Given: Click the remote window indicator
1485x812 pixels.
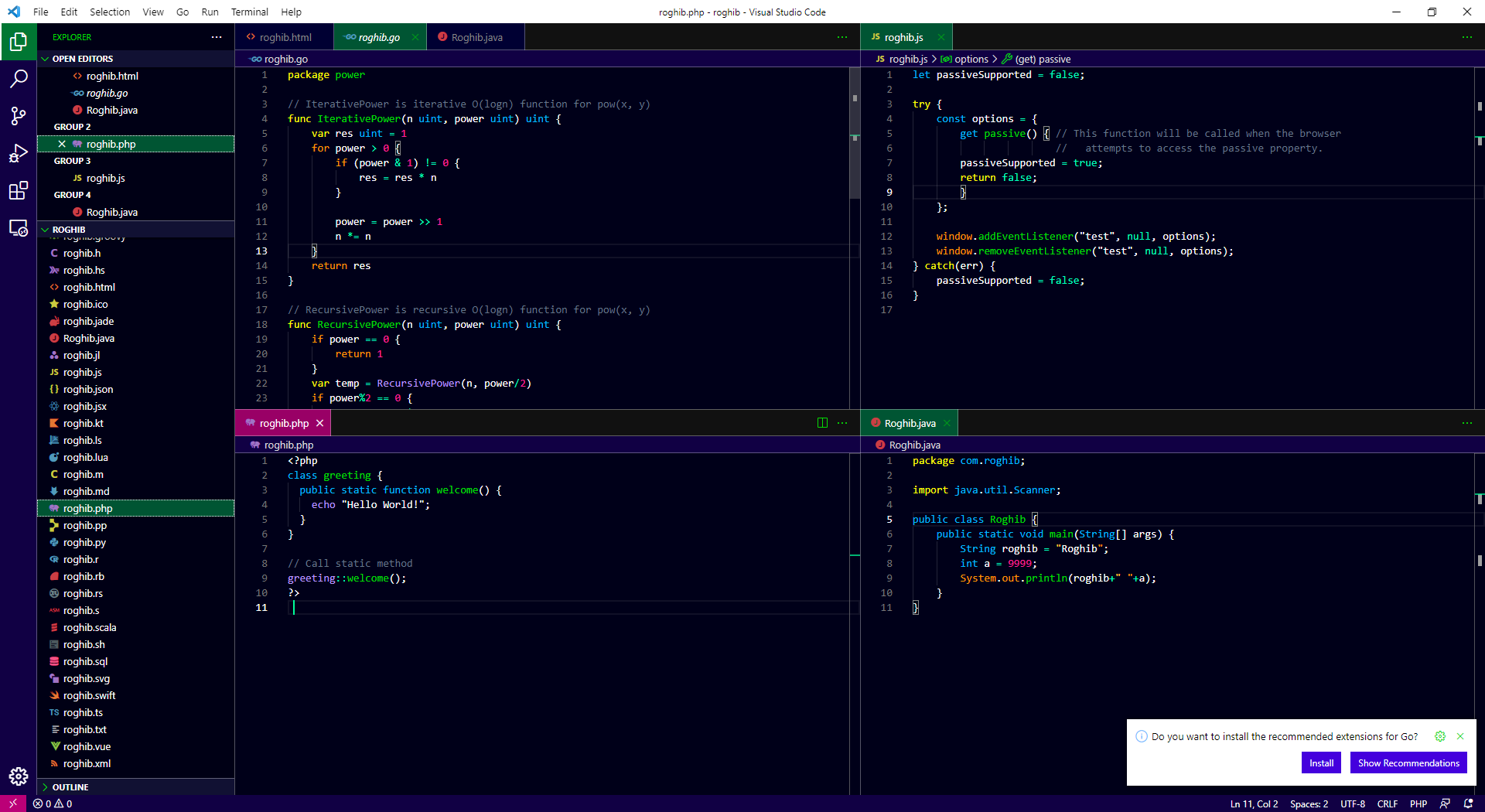Looking at the screenshot, I should pos(12,803).
